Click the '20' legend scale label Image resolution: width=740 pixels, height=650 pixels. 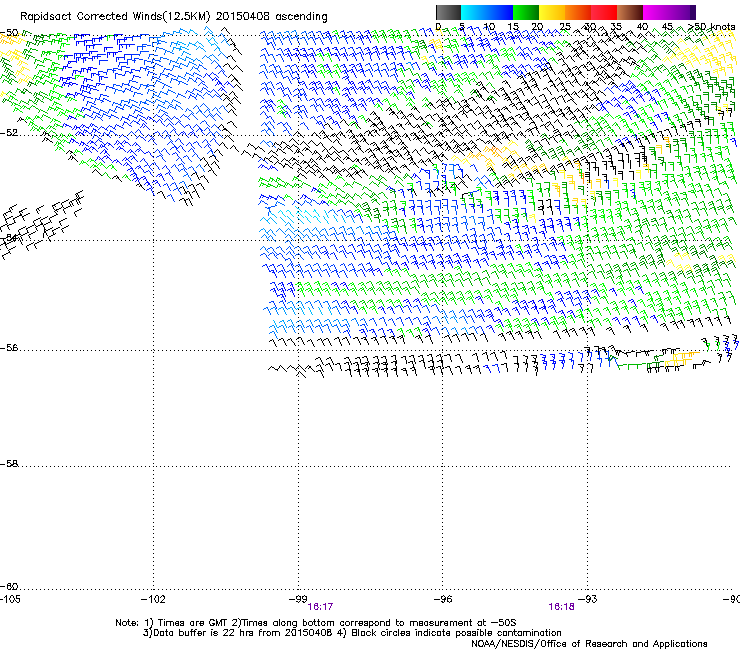click(x=537, y=27)
